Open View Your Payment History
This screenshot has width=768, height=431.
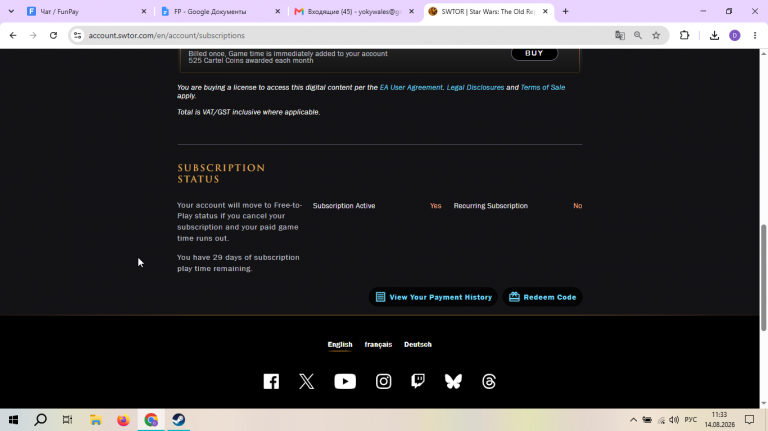click(433, 297)
